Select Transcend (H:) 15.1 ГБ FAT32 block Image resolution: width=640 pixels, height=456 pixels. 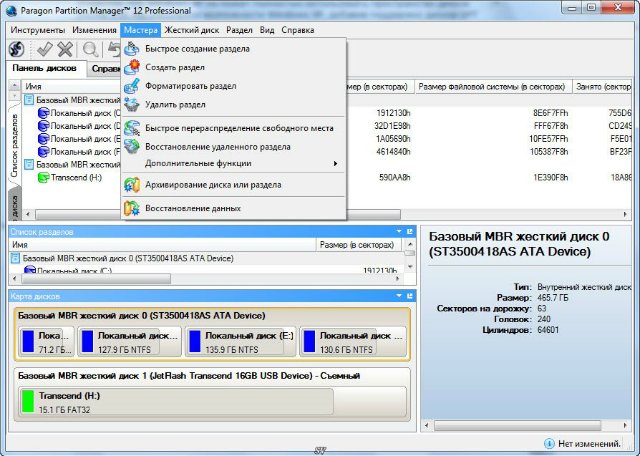pyautogui.click(x=212, y=403)
